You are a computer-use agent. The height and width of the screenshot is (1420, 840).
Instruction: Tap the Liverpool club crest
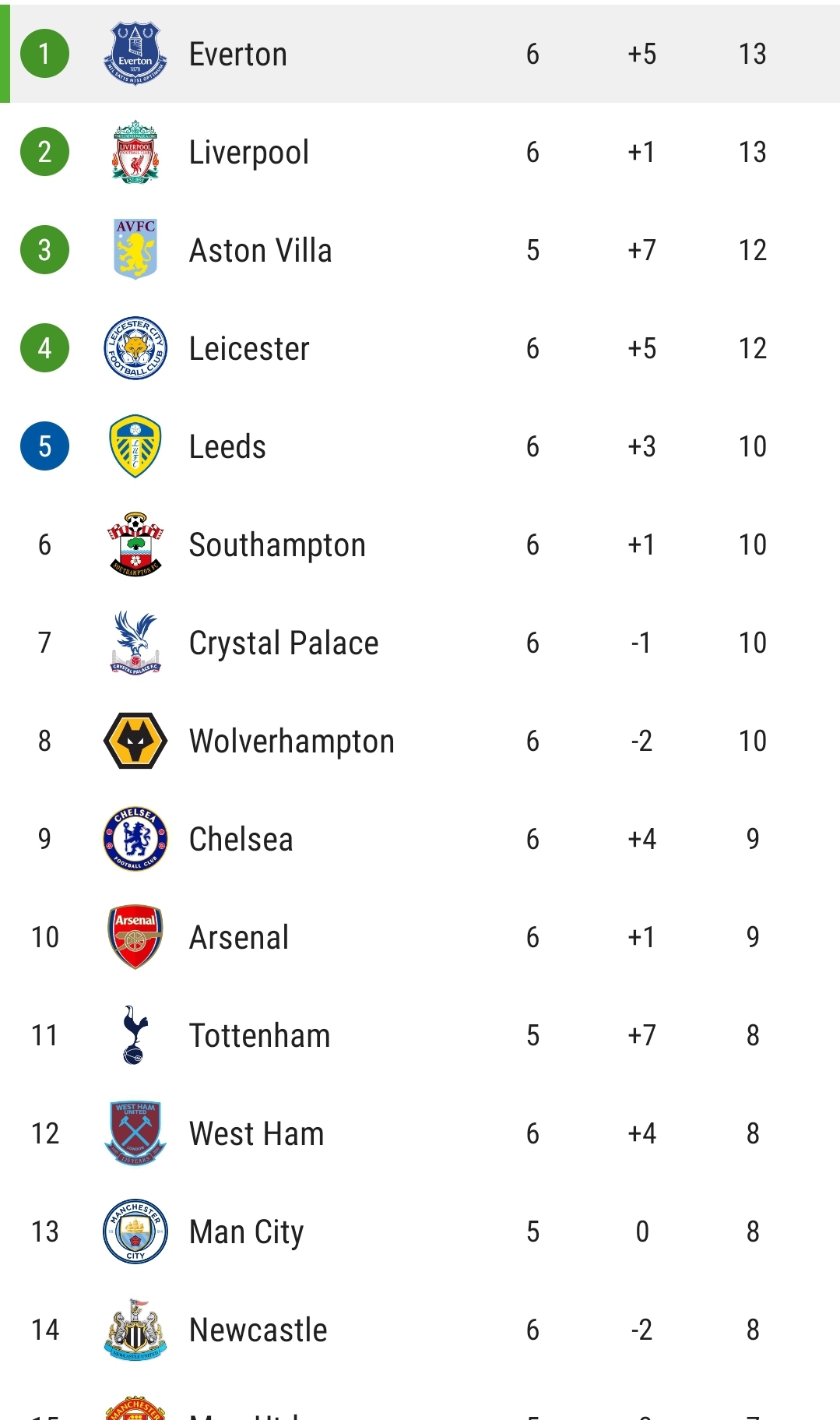click(135, 152)
